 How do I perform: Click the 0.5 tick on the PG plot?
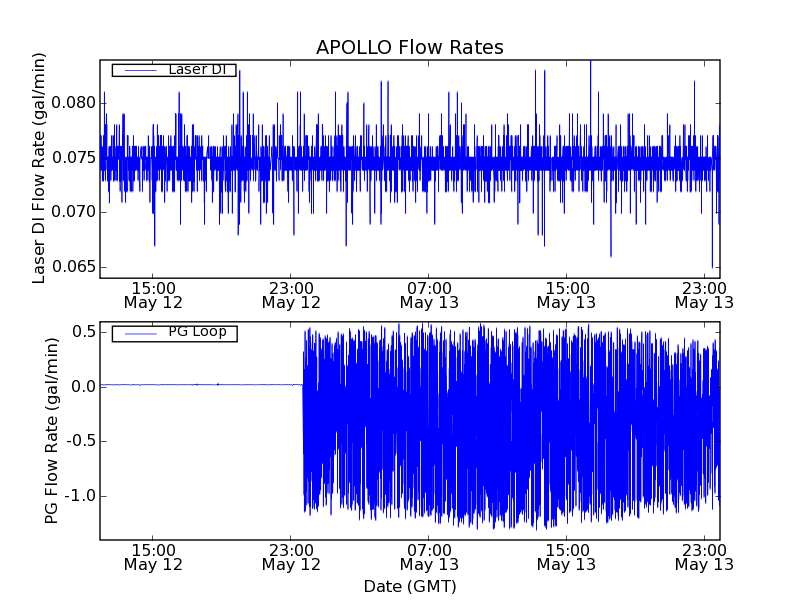click(x=83, y=332)
